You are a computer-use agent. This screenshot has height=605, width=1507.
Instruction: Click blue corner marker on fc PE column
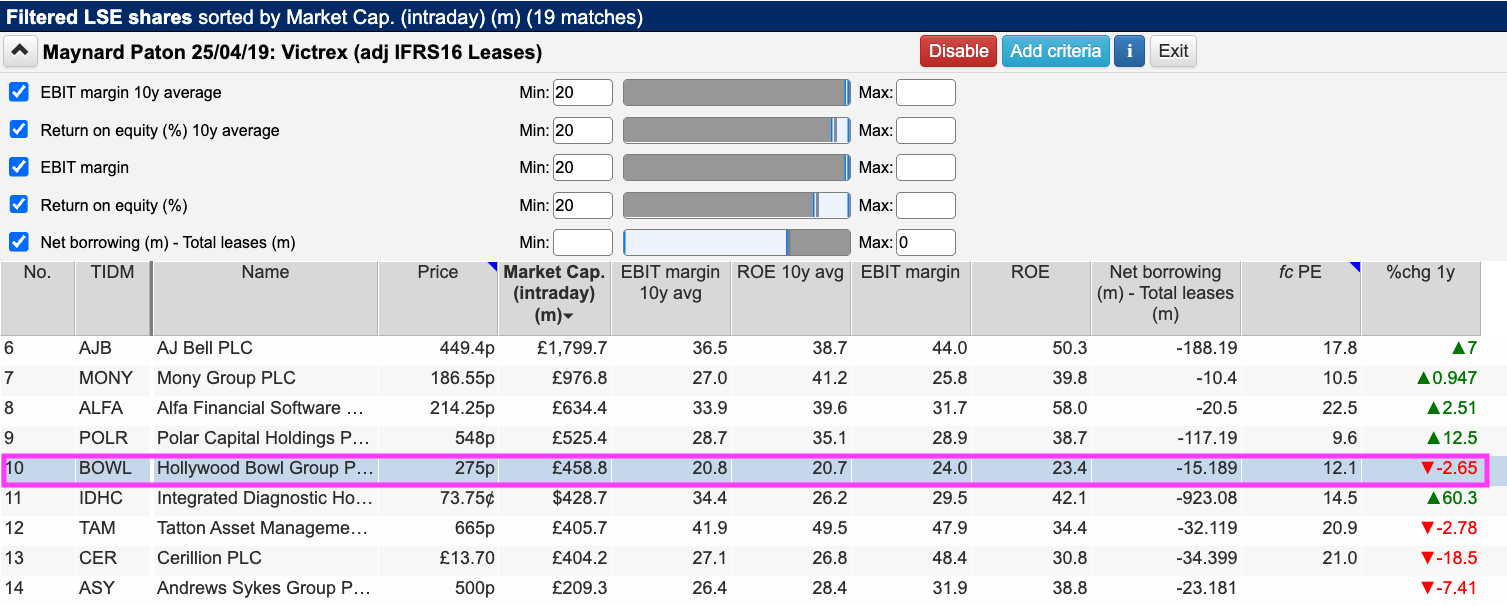click(x=1355, y=266)
